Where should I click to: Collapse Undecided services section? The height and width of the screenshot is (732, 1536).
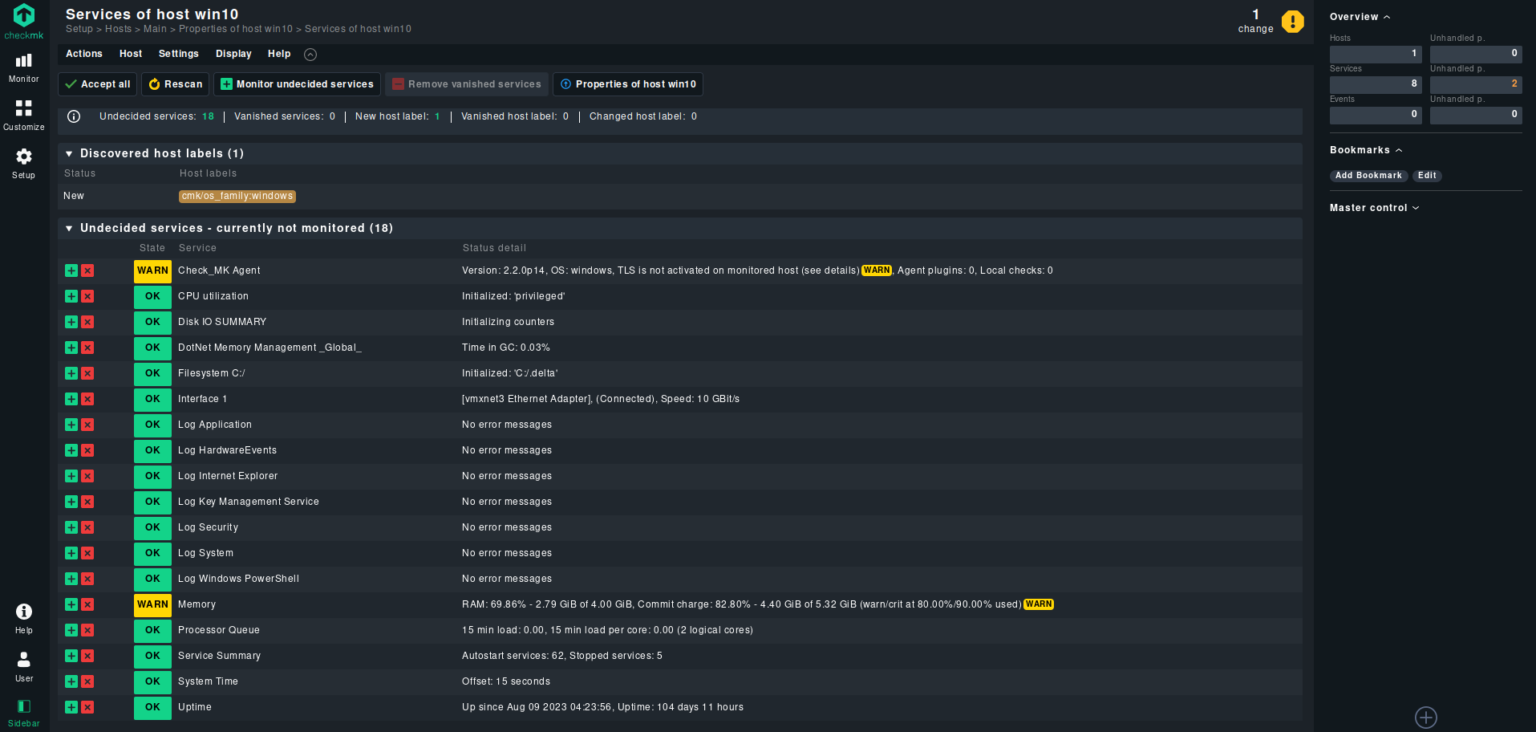(69, 229)
